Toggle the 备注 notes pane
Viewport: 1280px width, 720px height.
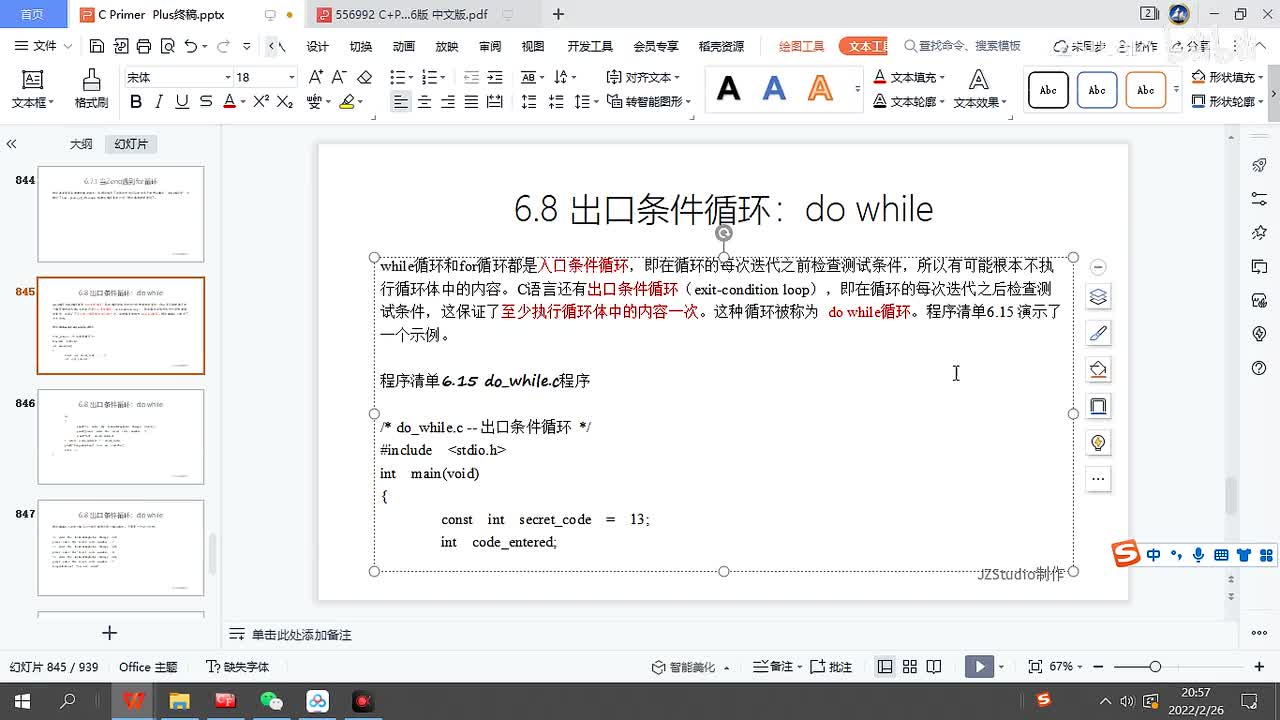[x=776, y=667]
